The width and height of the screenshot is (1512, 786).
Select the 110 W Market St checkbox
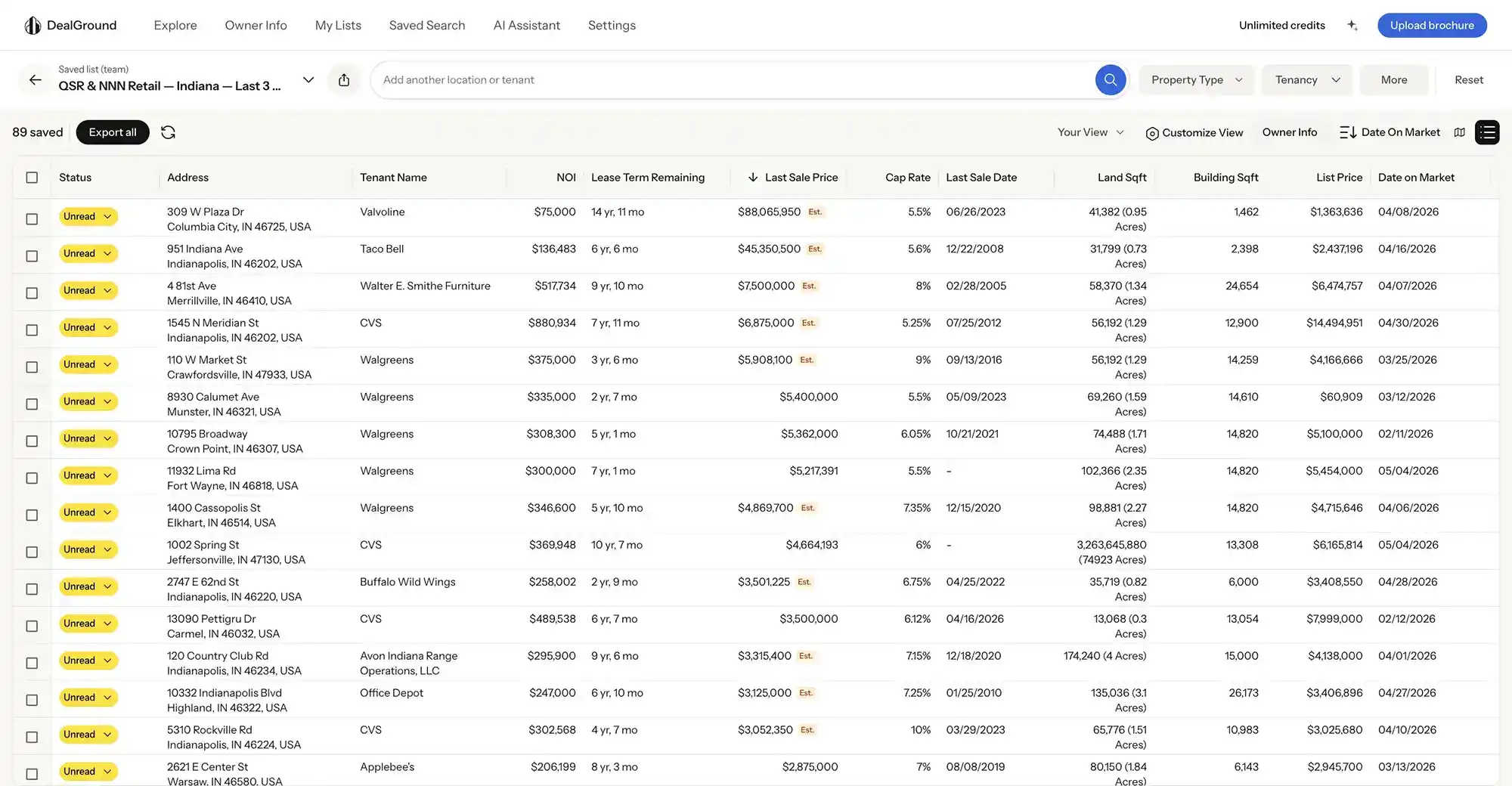pos(32,367)
